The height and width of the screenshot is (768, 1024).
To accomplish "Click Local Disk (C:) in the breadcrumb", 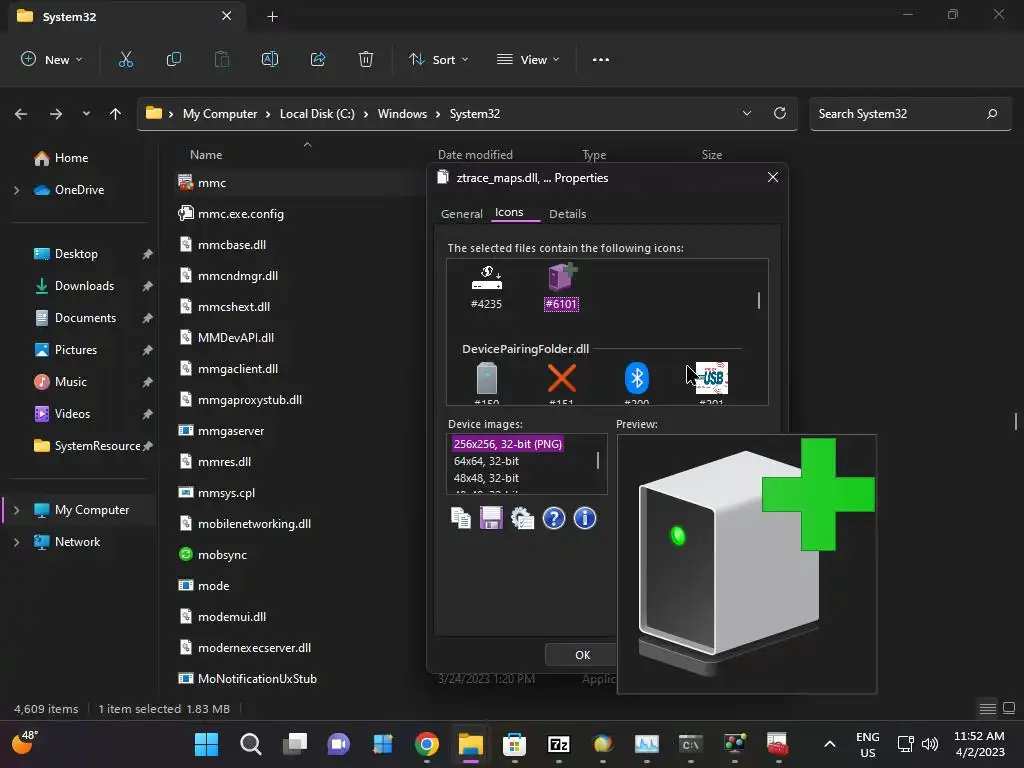I will pyautogui.click(x=317, y=114).
